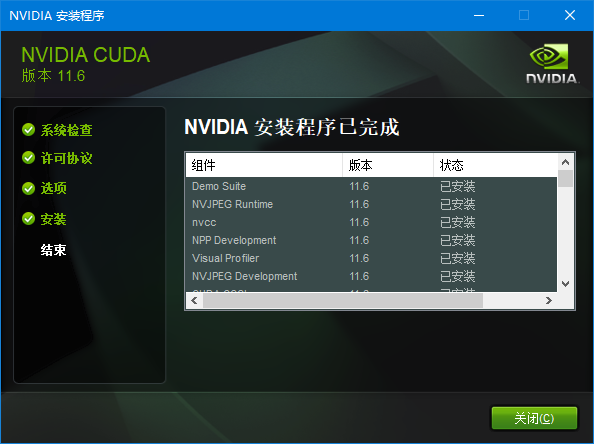Select the 结束 step in the sidebar

[x=53, y=250]
